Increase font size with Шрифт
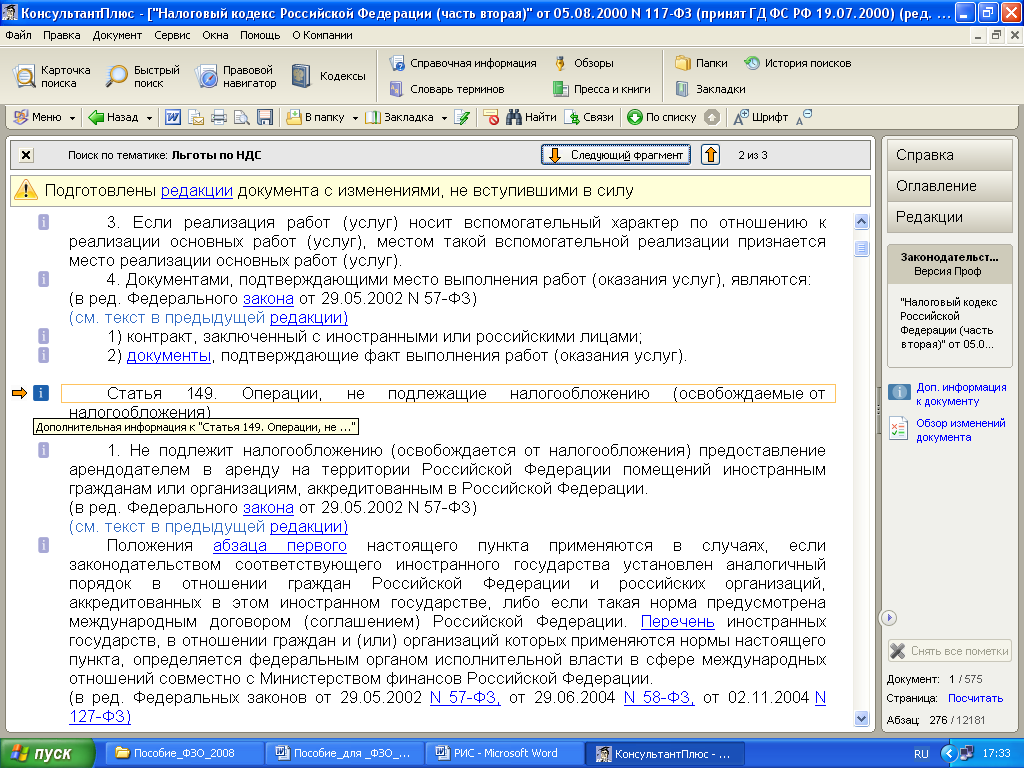Image resolution: width=1024 pixels, height=768 pixels. 760,118
